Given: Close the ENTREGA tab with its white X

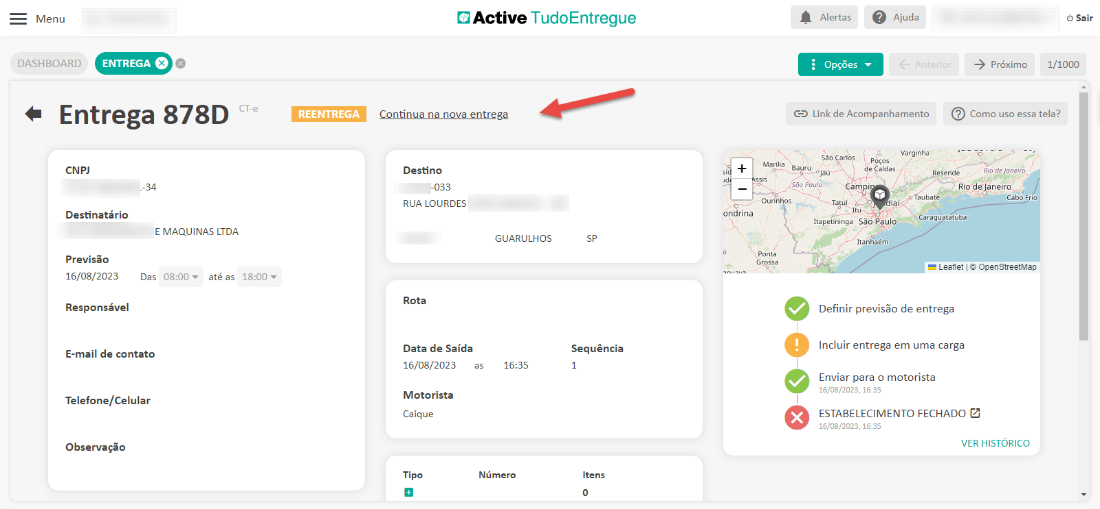Looking at the screenshot, I should coord(161,63).
